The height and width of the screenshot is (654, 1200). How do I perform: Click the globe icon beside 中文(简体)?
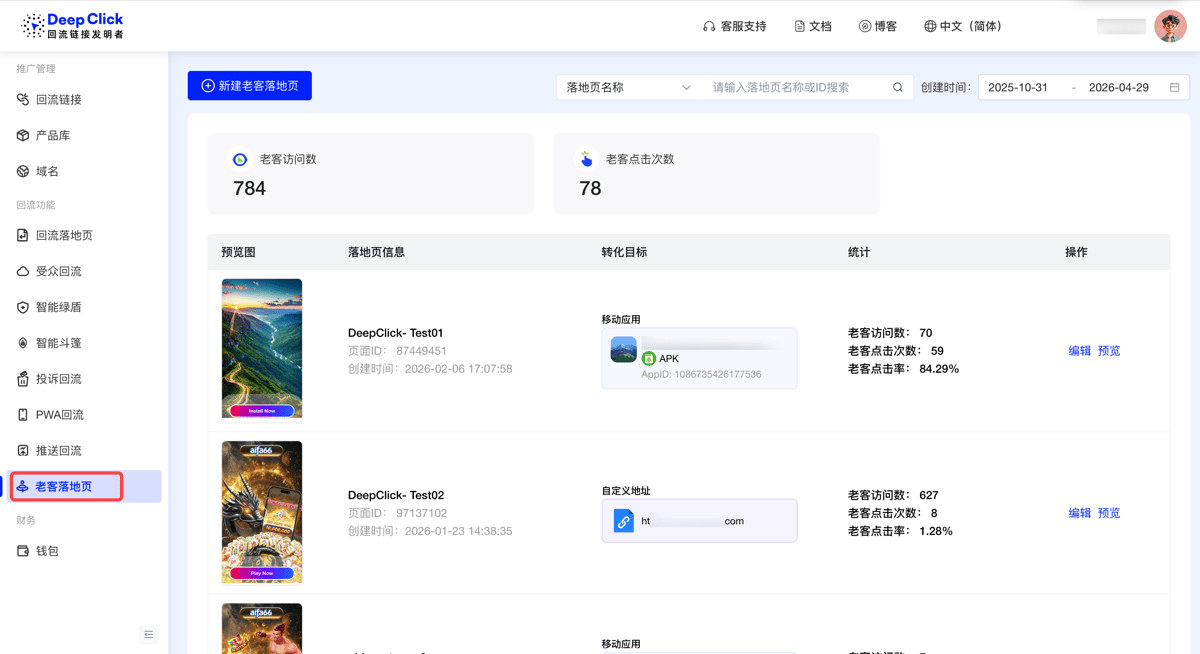tap(930, 26)
